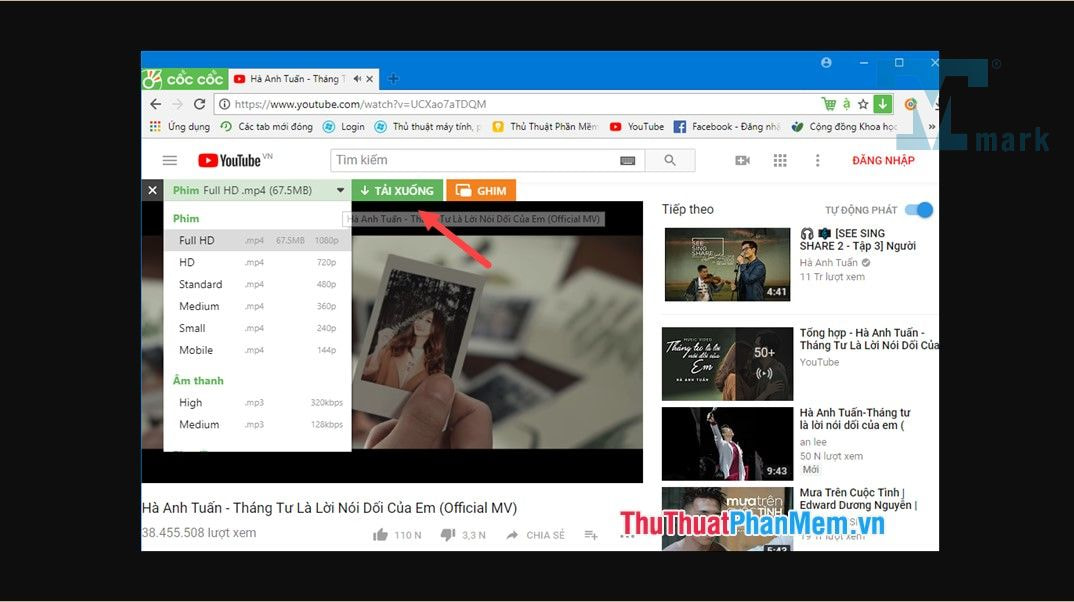Open the Facebook - Đăng nhập bookmark
The width and height of the screenshot is (1074, 602).
(x=727, y=127)
